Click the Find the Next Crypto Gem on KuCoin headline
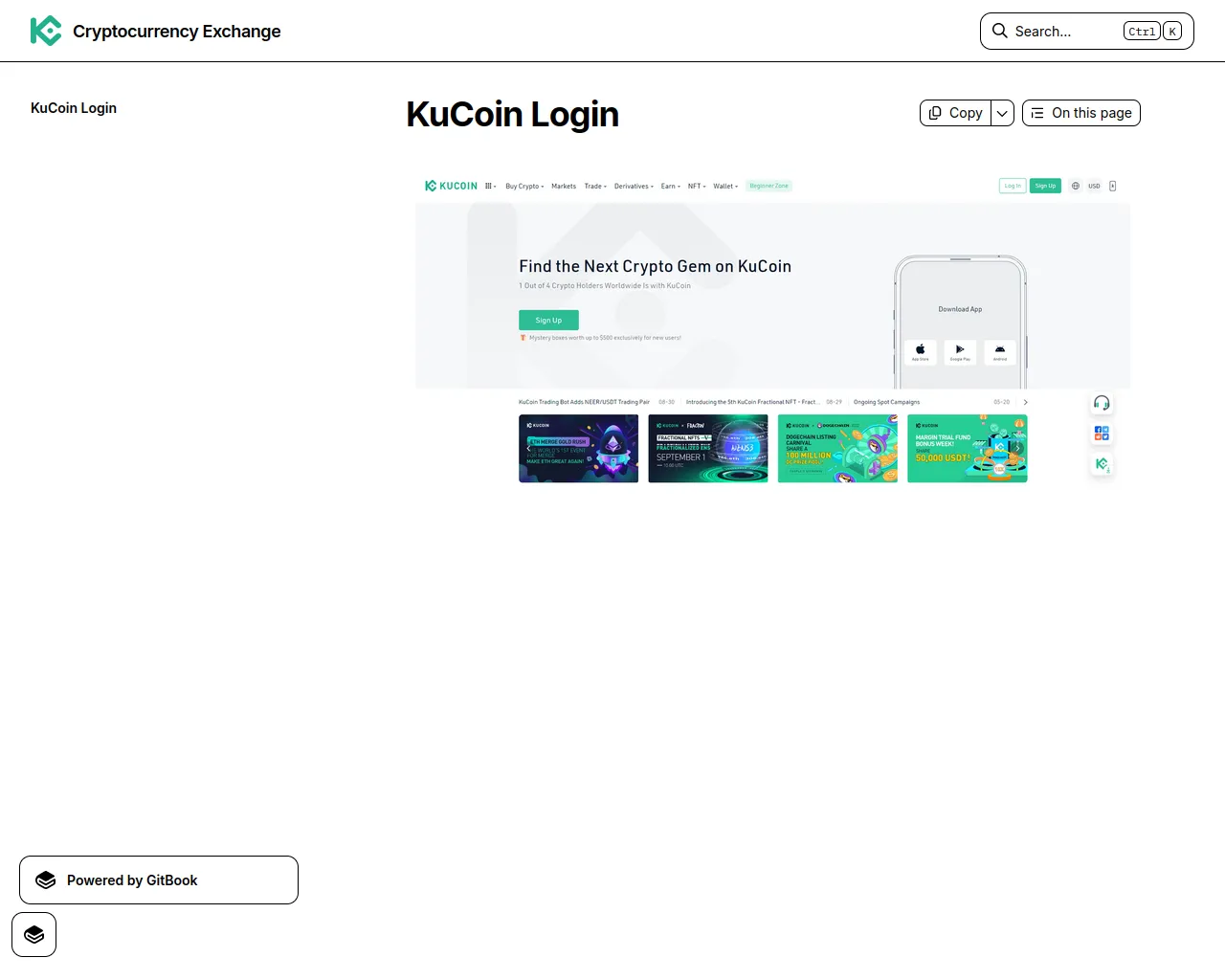This screenshot has height=980, width=1225. [655, 266]
